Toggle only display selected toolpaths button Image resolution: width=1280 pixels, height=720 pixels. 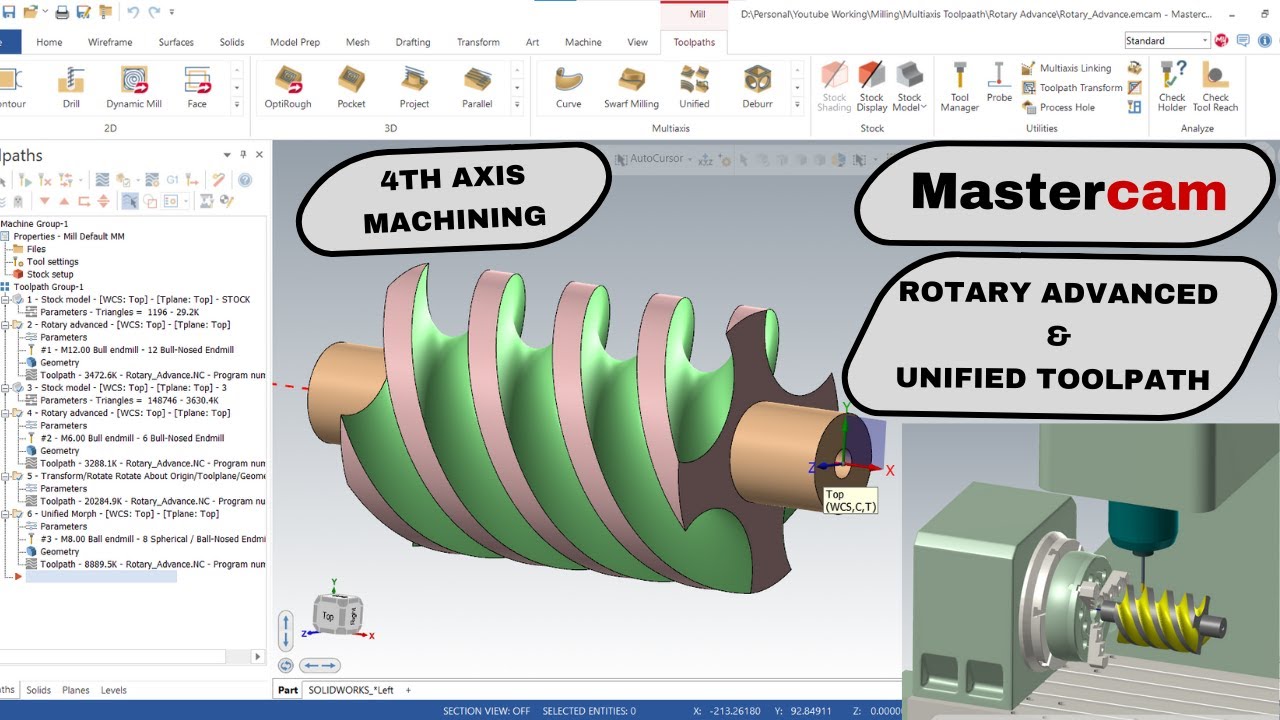(130, 201)
